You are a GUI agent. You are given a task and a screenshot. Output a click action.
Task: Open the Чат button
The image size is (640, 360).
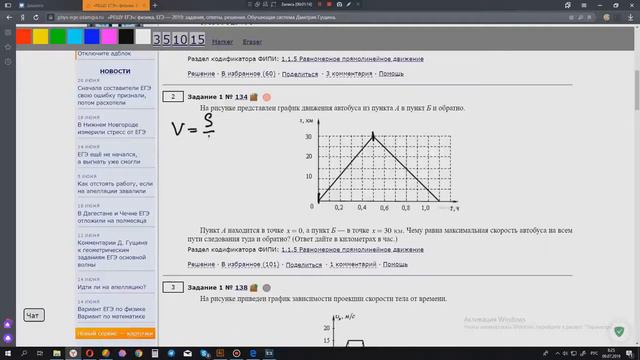click(x=34, y=316)
